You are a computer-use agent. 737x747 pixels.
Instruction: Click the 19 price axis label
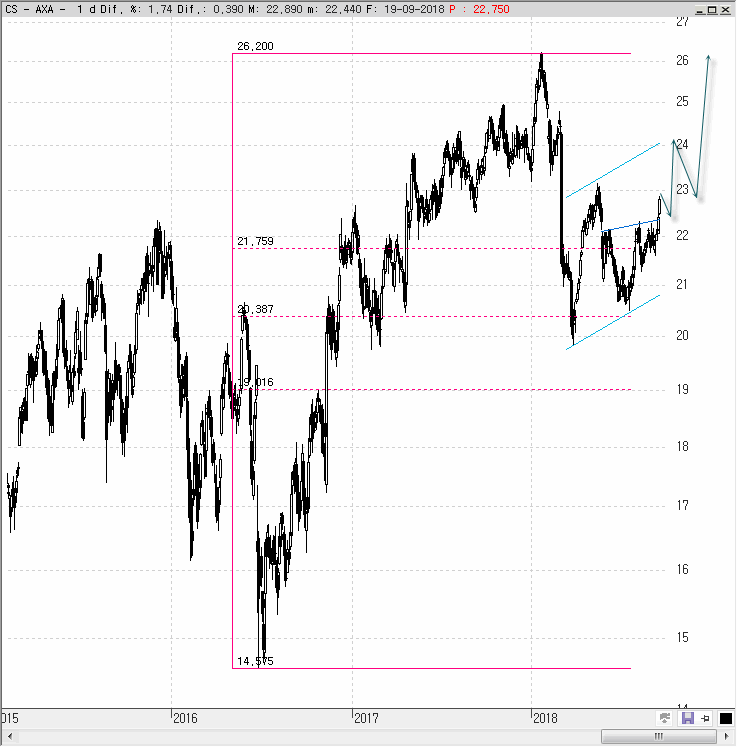(x=682, y=389)
